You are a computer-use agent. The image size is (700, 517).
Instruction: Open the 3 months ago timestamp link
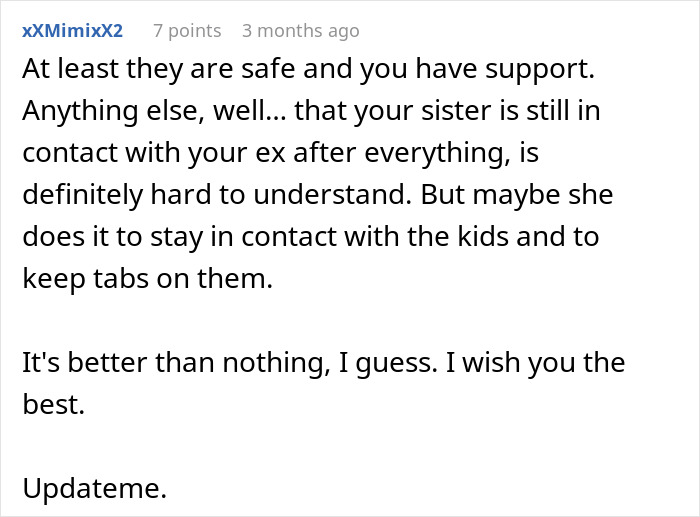pyautogui.click(x=300, y=31)
